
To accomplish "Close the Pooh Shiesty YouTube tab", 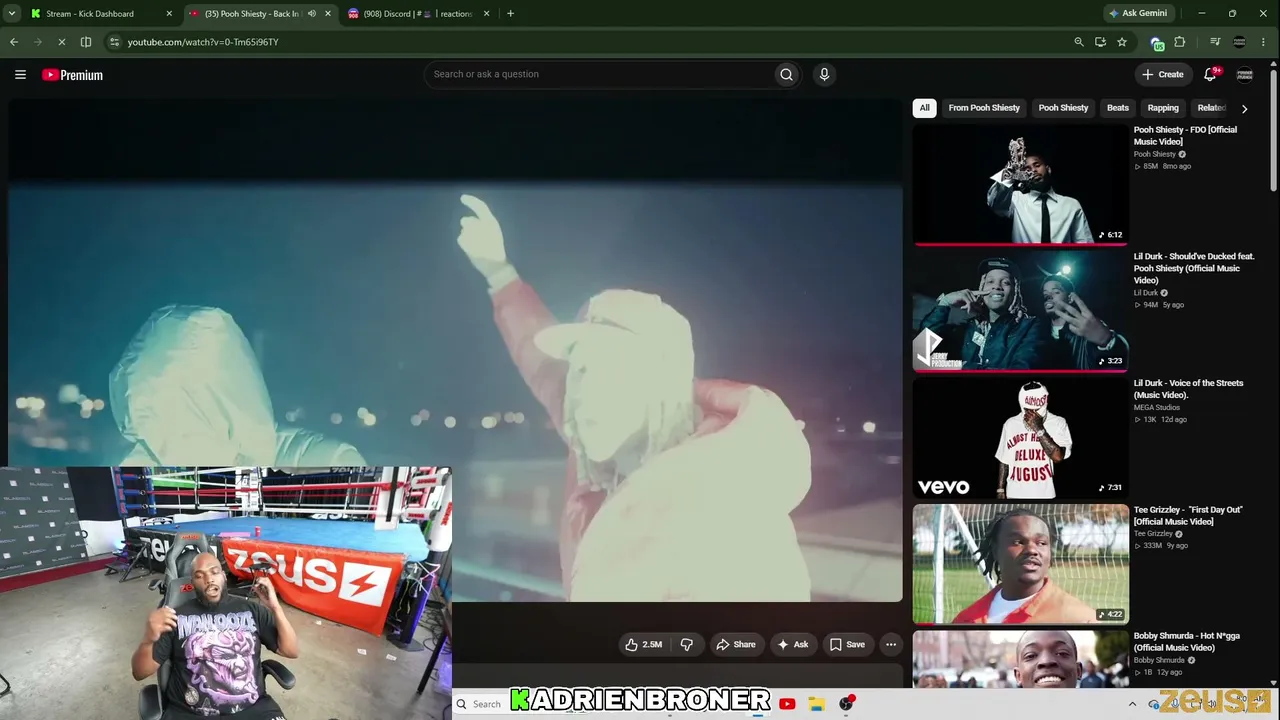I will coord(327,14).
